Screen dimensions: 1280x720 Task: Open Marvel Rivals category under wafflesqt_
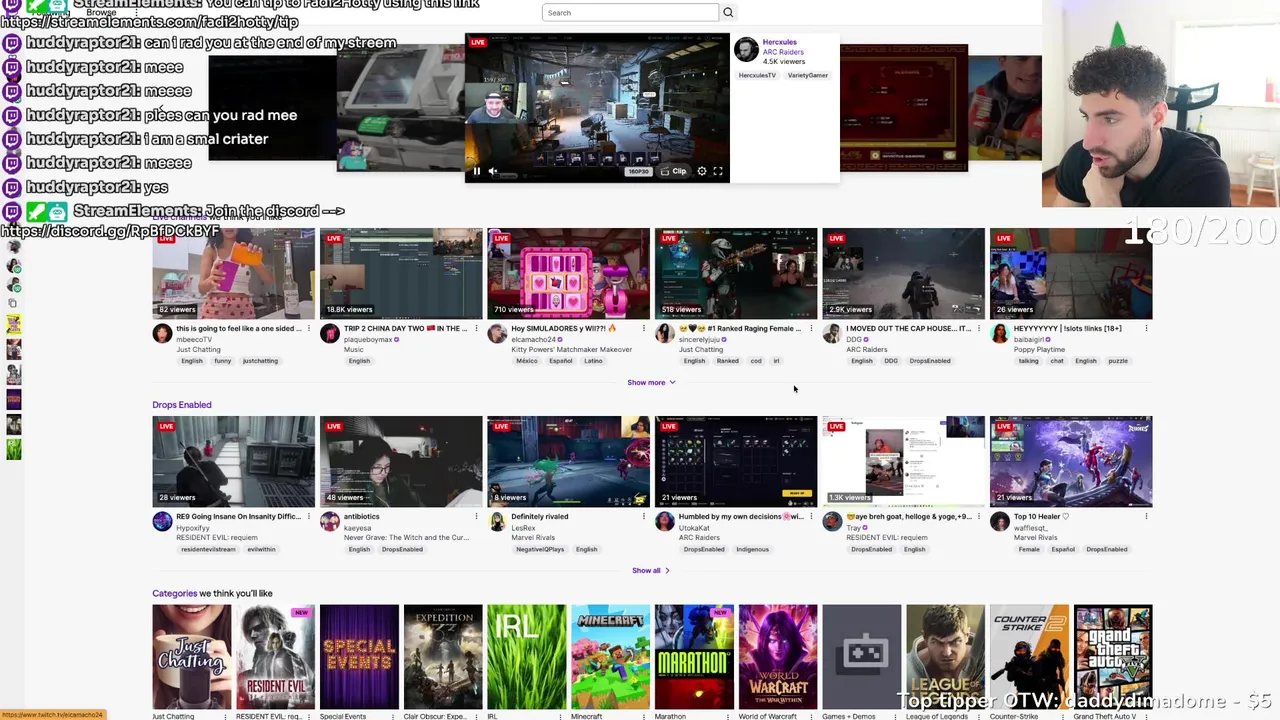[x=1037, y=538]
